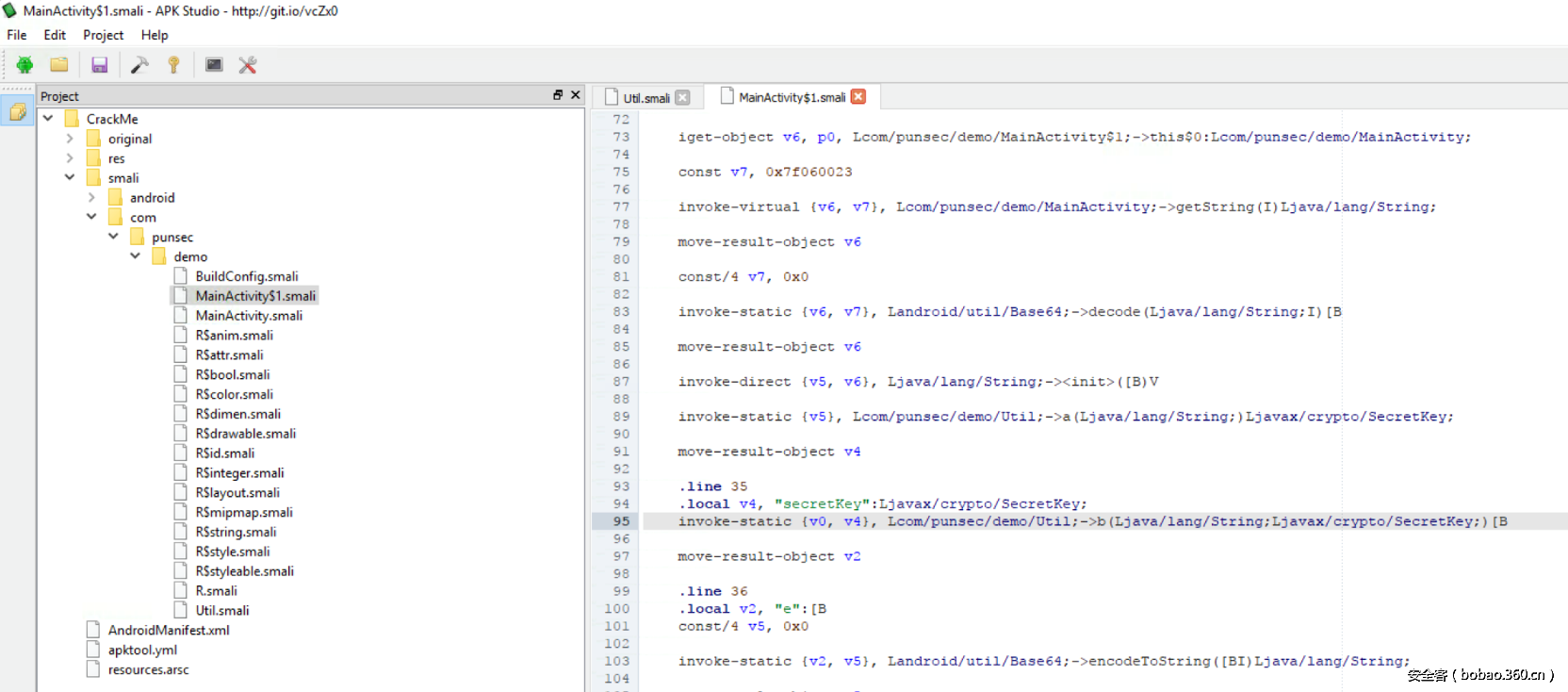Viewport: 1568px width, 692px height.
Task: Expand the android folder node
Action: (x=91, y=198)
